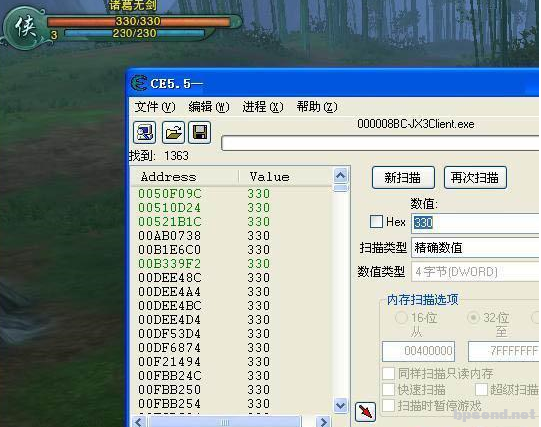Open the 进程(X) menu

(263, 107)
